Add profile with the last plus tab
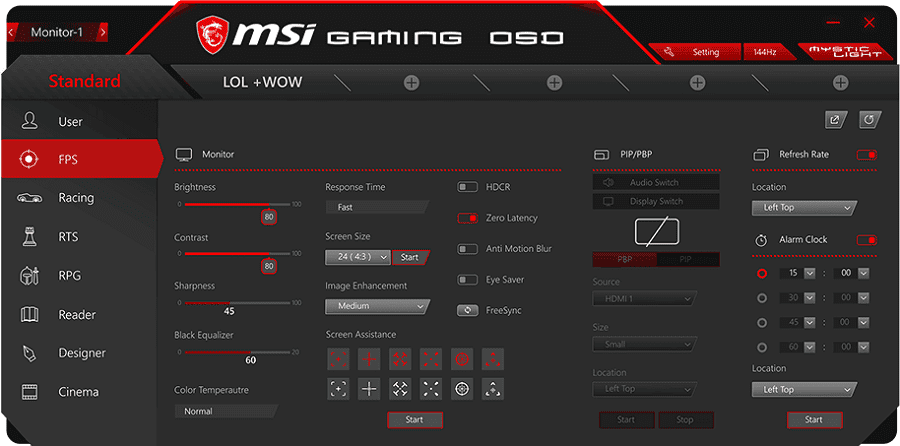Viewport: 900px width, 446px height. [840, 83]
